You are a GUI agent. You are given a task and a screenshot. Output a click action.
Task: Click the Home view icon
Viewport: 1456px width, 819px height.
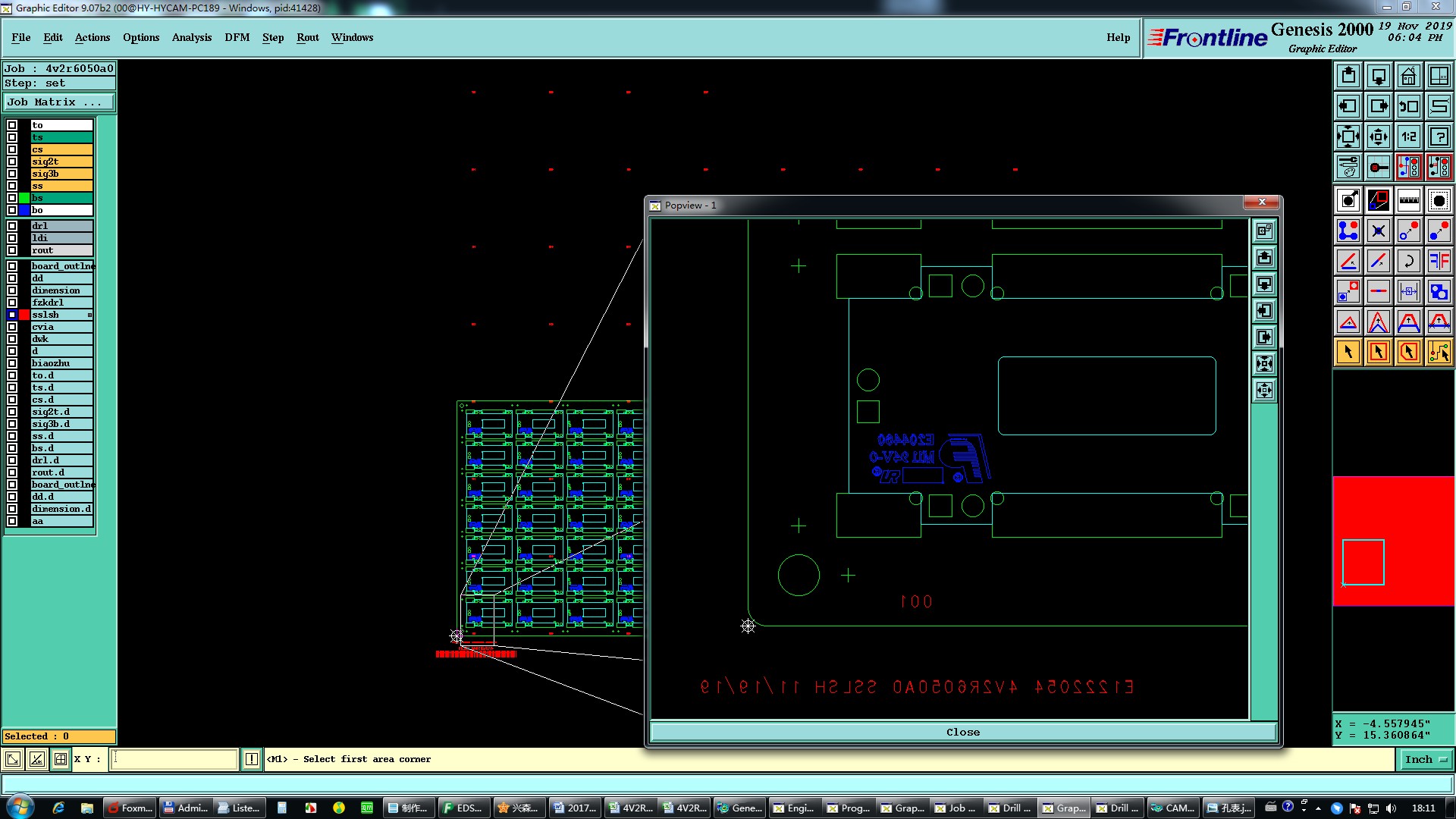click(x=1408, y=77)
